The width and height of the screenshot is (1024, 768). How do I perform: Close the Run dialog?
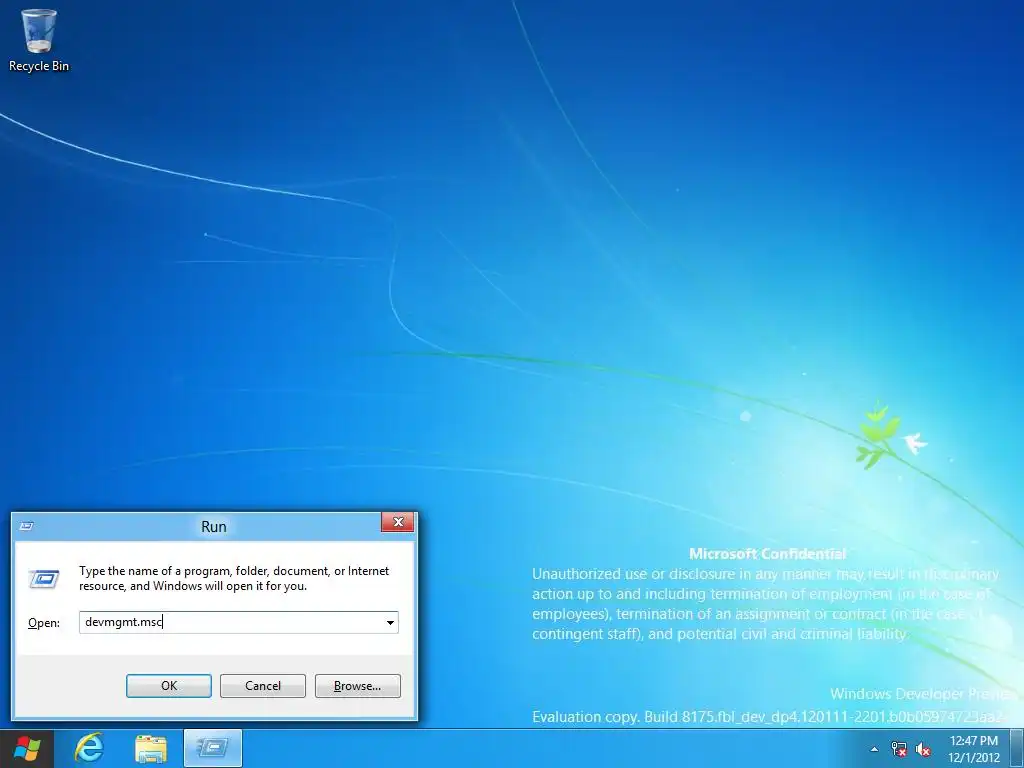click(x=398, y=522)
